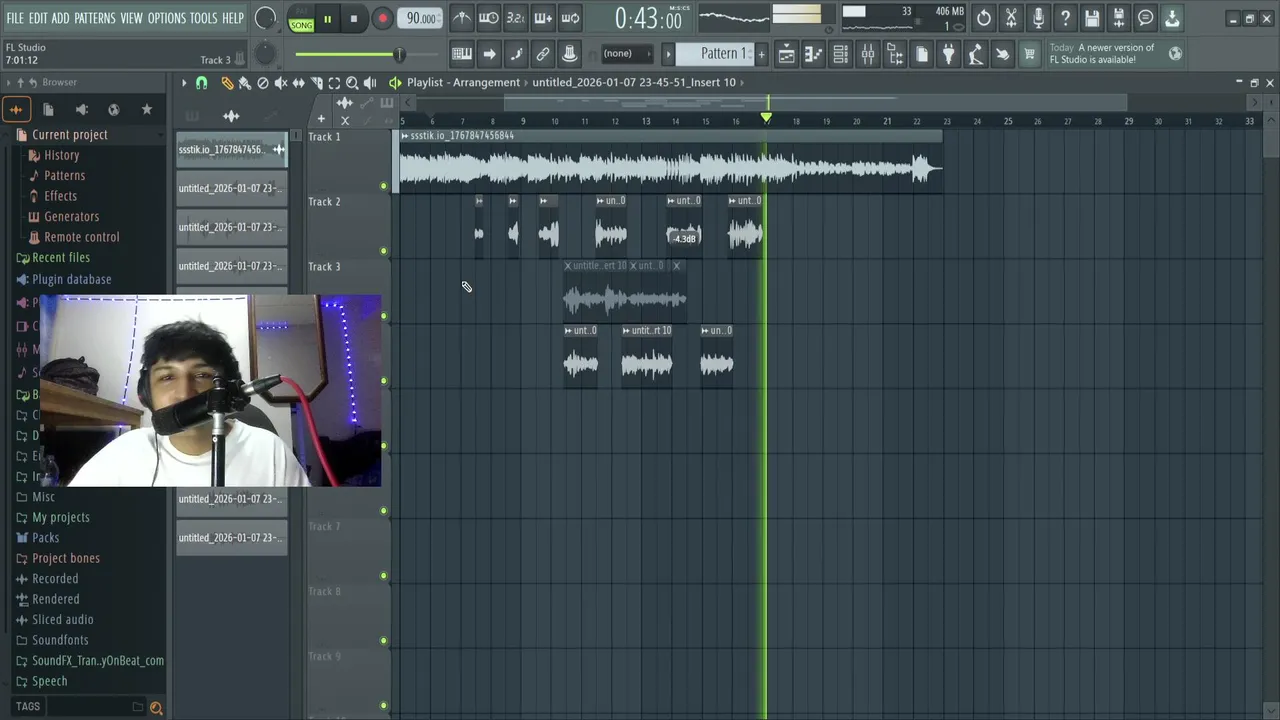Expand the Current project folder
Image resolution: width=1280 pixels, height=720 pixels.
tap(69, 135)
